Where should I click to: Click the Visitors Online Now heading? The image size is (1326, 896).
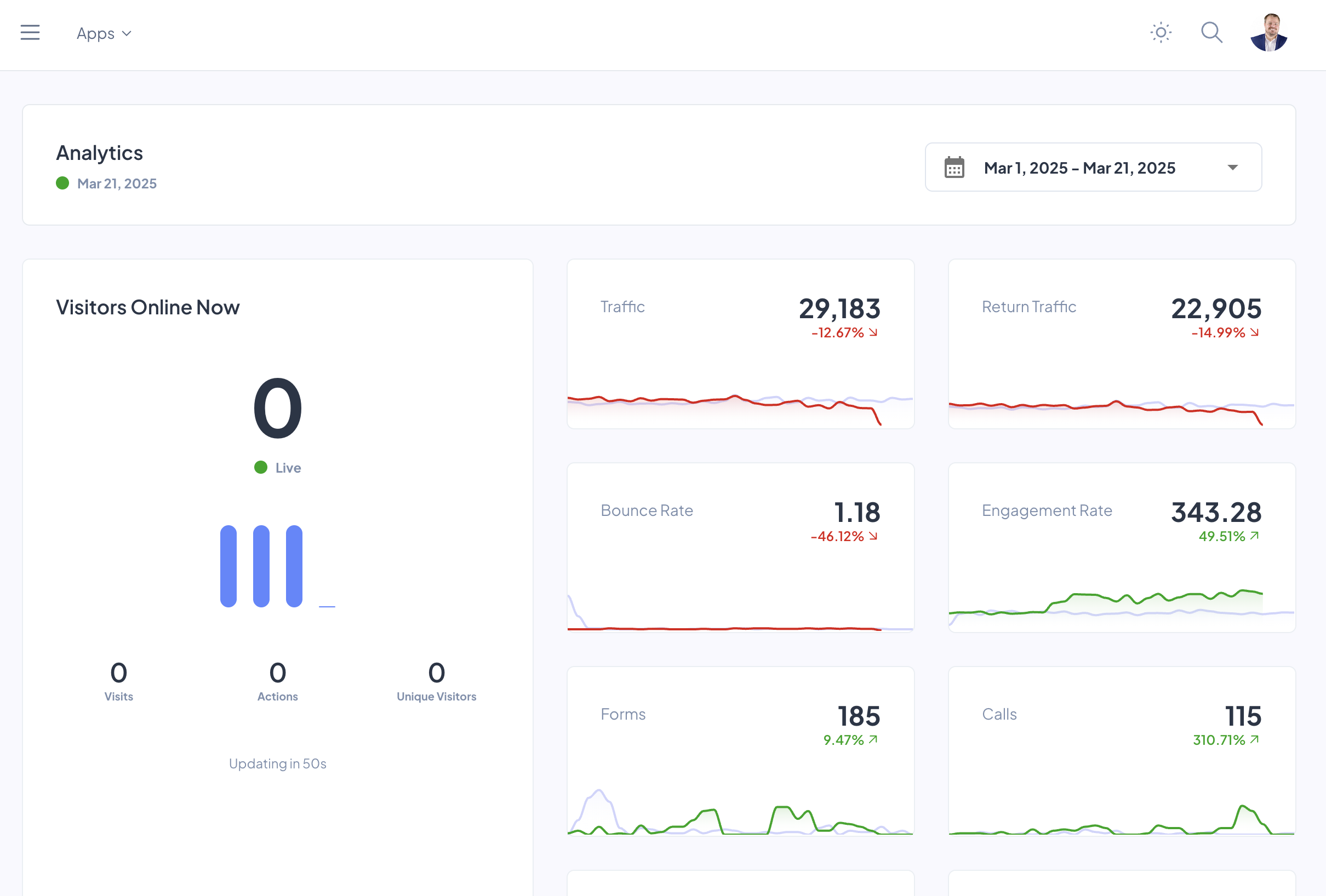[x=148, y=307]
